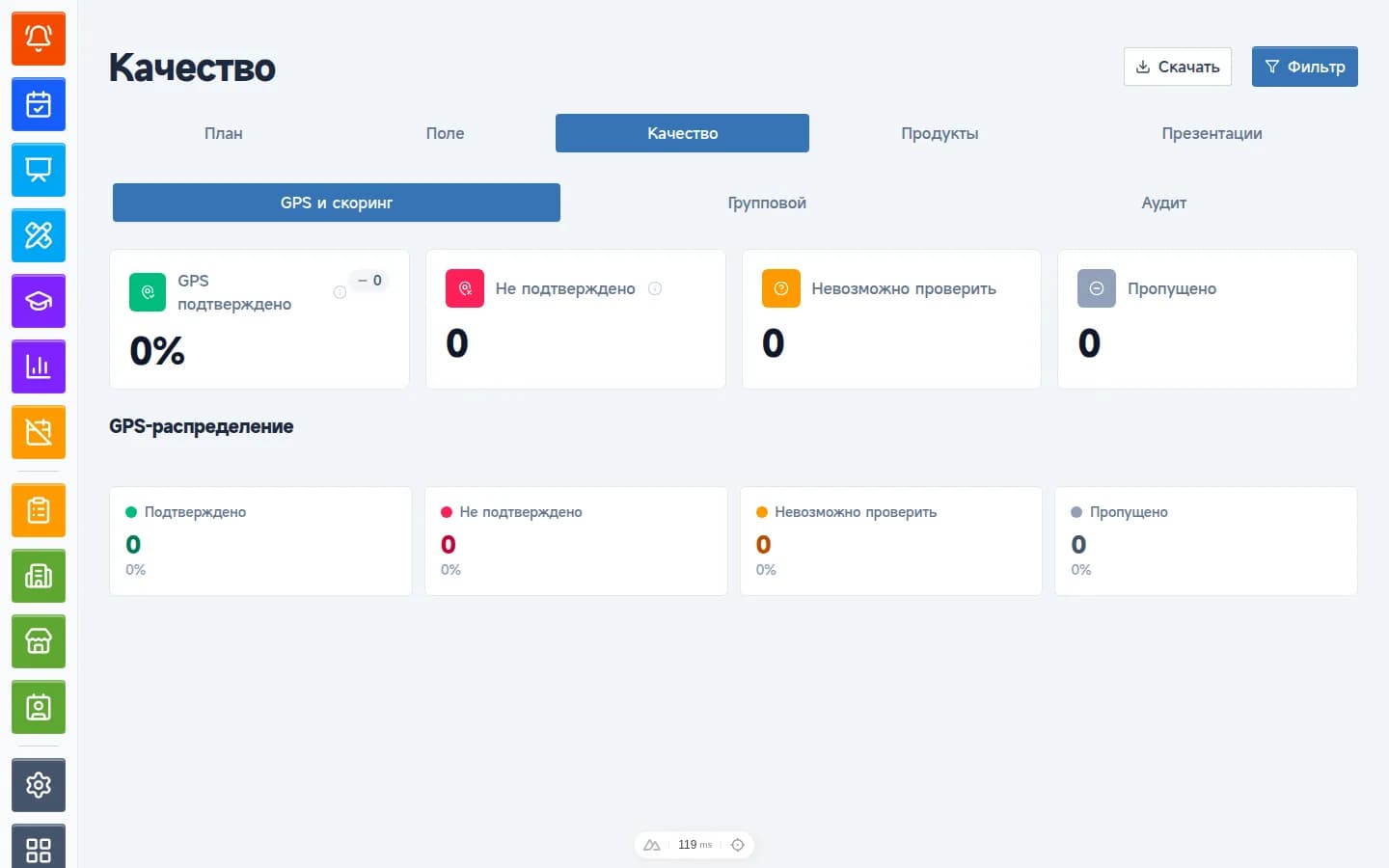Click the Невозможно проверить distribution card
The width and height of the screenshot is (1389, 868).
click(891, 541)
